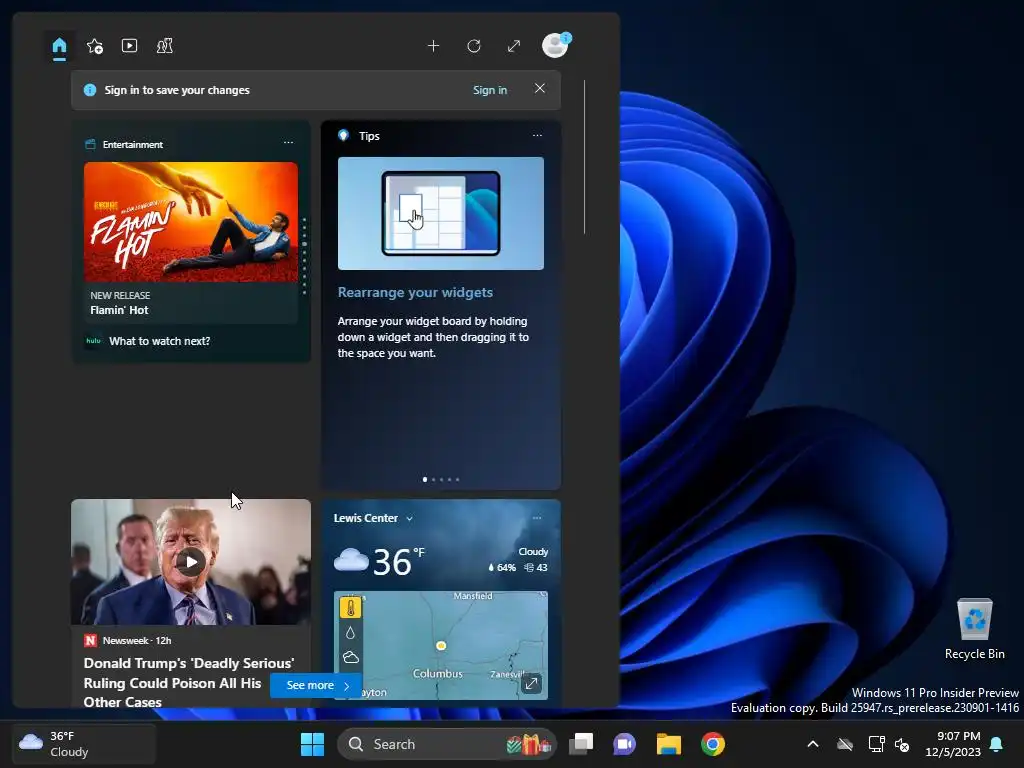1024x768 pixels.
Task: Show hidden system tray icons
Action: [813, 744]
